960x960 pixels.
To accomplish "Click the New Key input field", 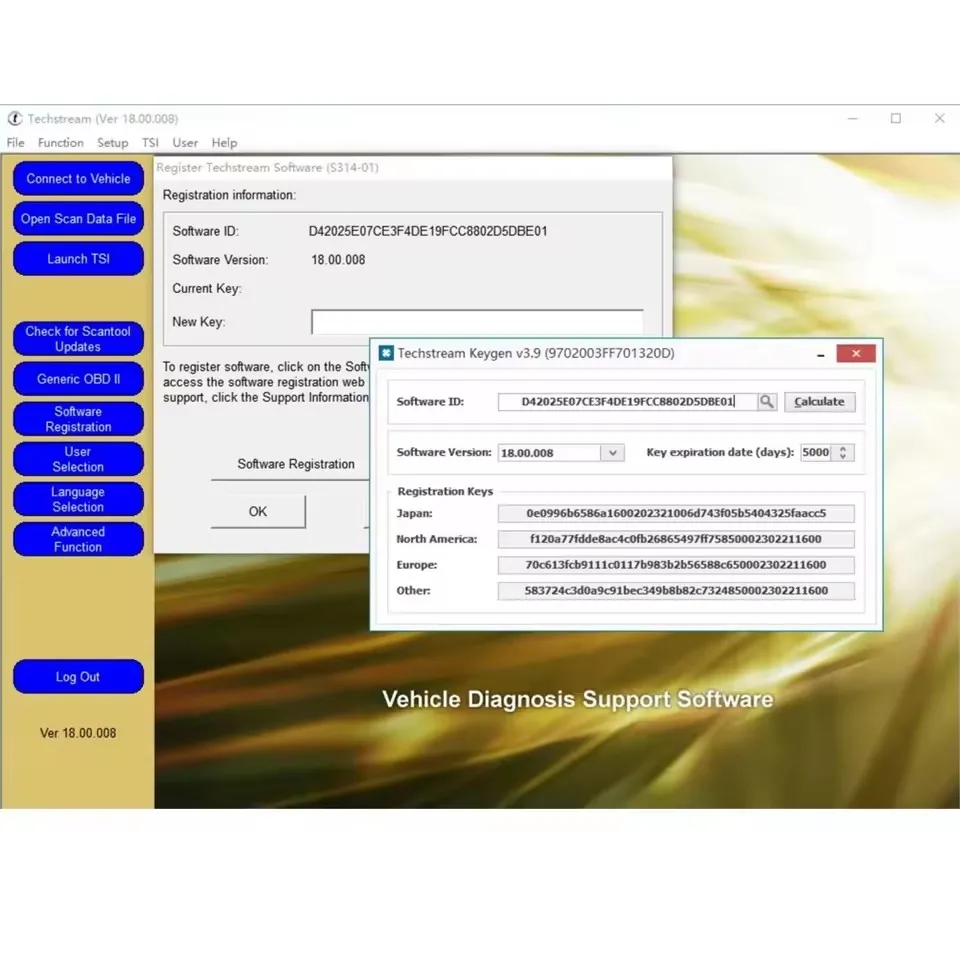I will (476, 322).
